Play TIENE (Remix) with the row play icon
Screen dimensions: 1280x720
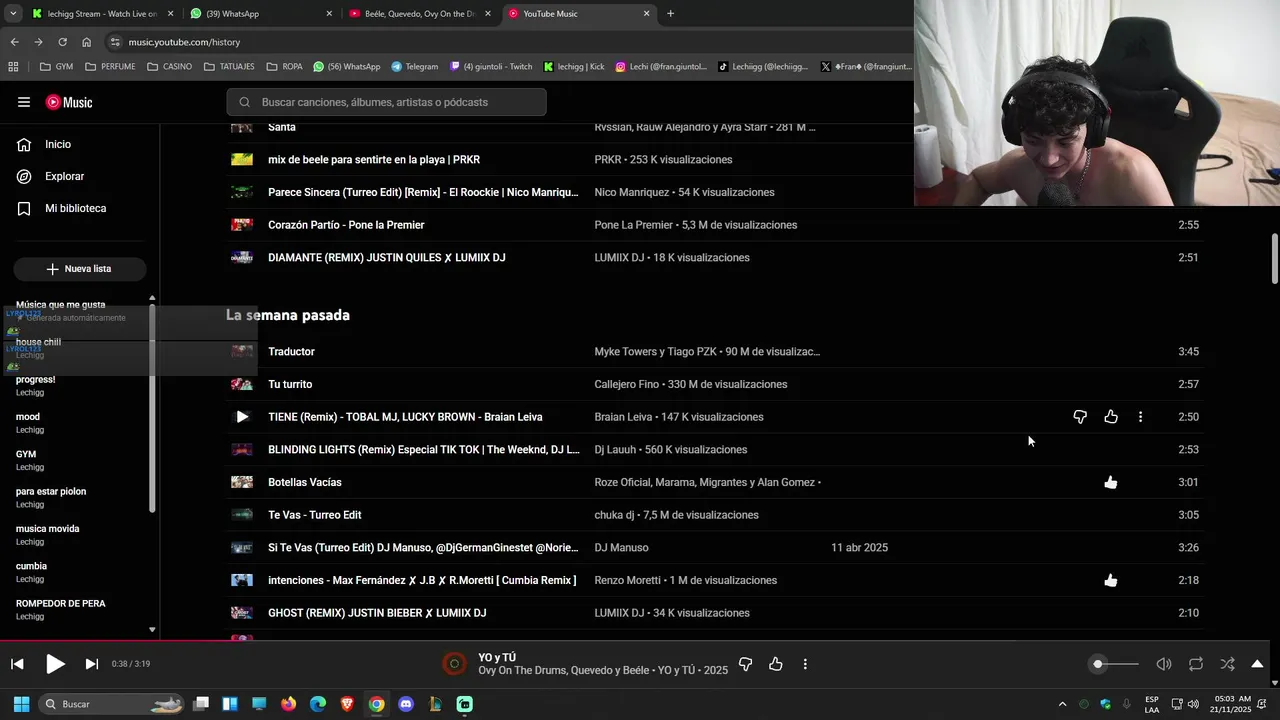242,417
